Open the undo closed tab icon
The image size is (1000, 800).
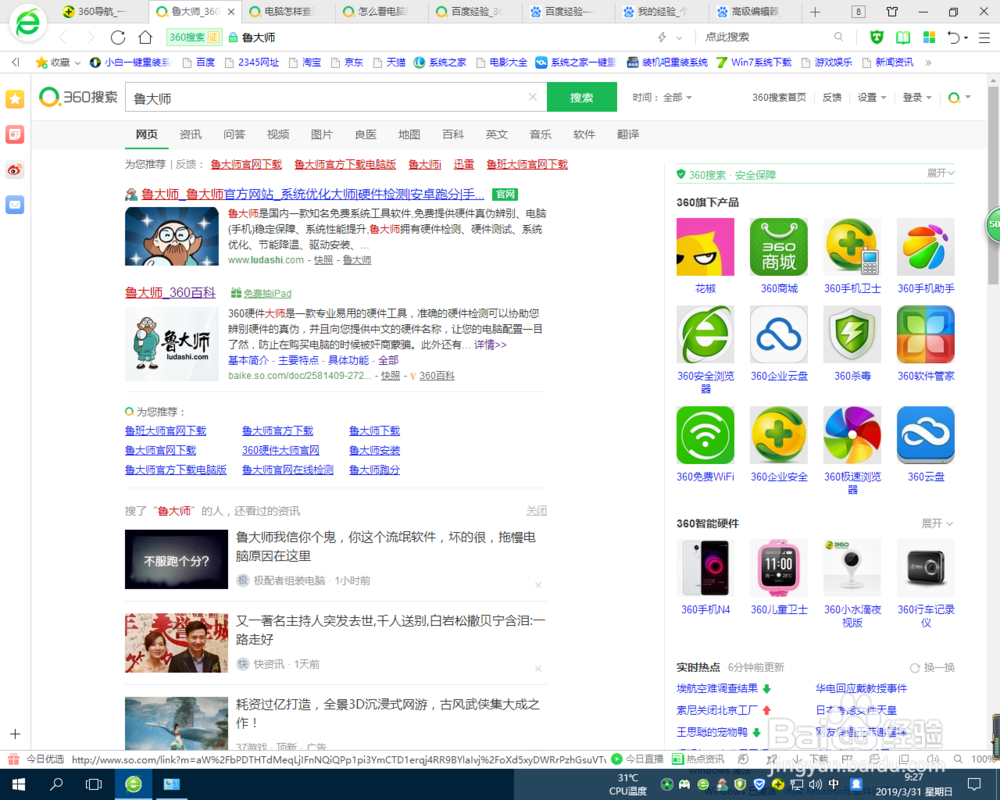click(x=954, y=38)
